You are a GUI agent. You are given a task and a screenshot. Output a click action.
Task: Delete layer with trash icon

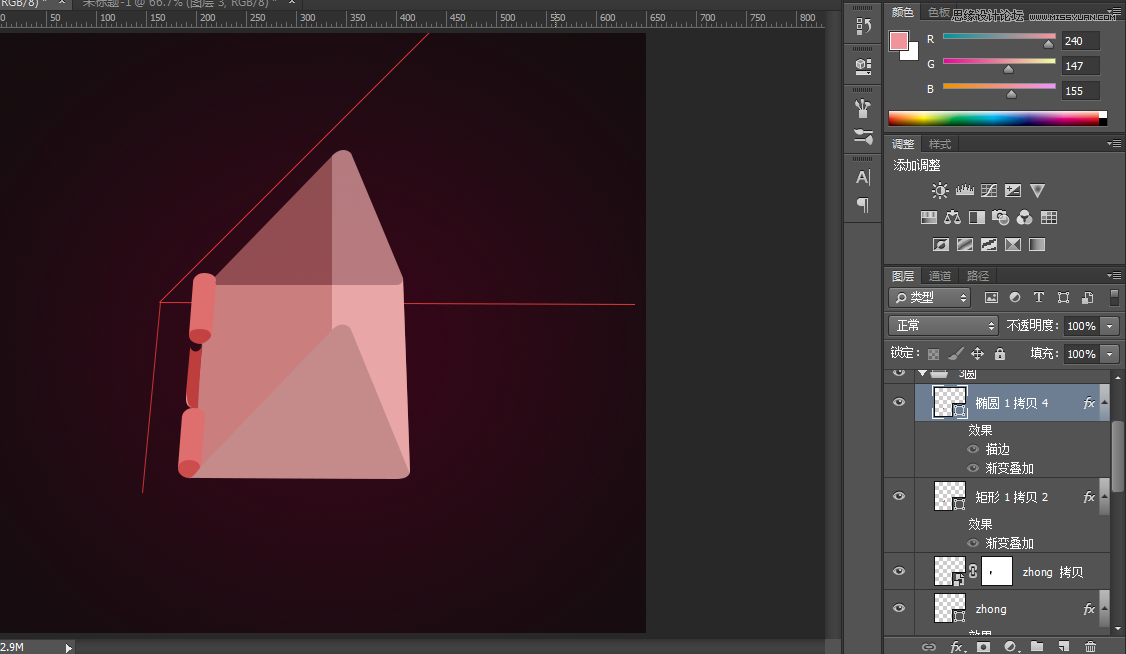[1090, 647]
